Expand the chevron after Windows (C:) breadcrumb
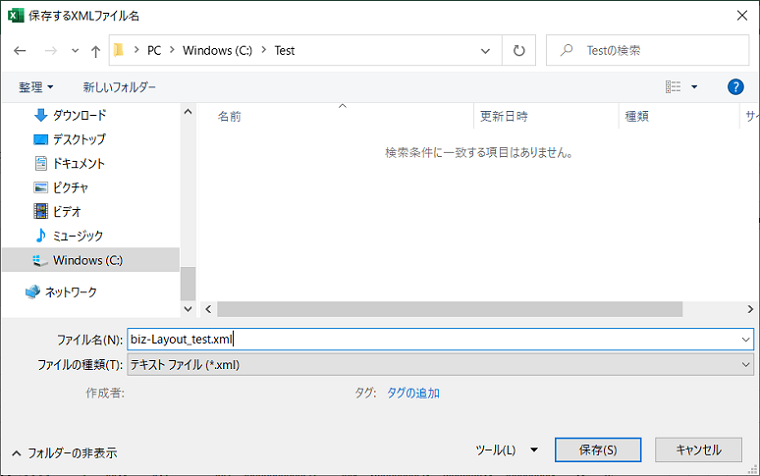The width and height of the screenshot is (760, 476). (x=264, y=50)
